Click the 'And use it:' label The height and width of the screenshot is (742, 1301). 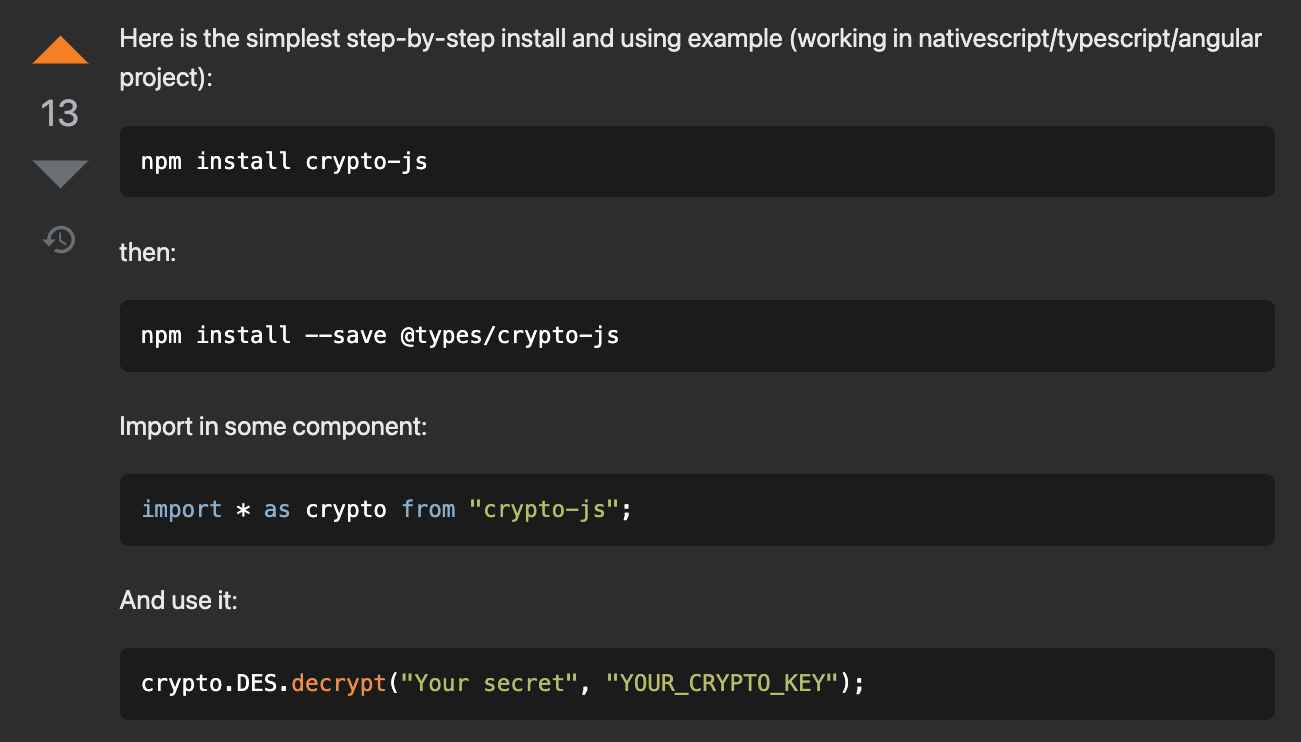178,600
